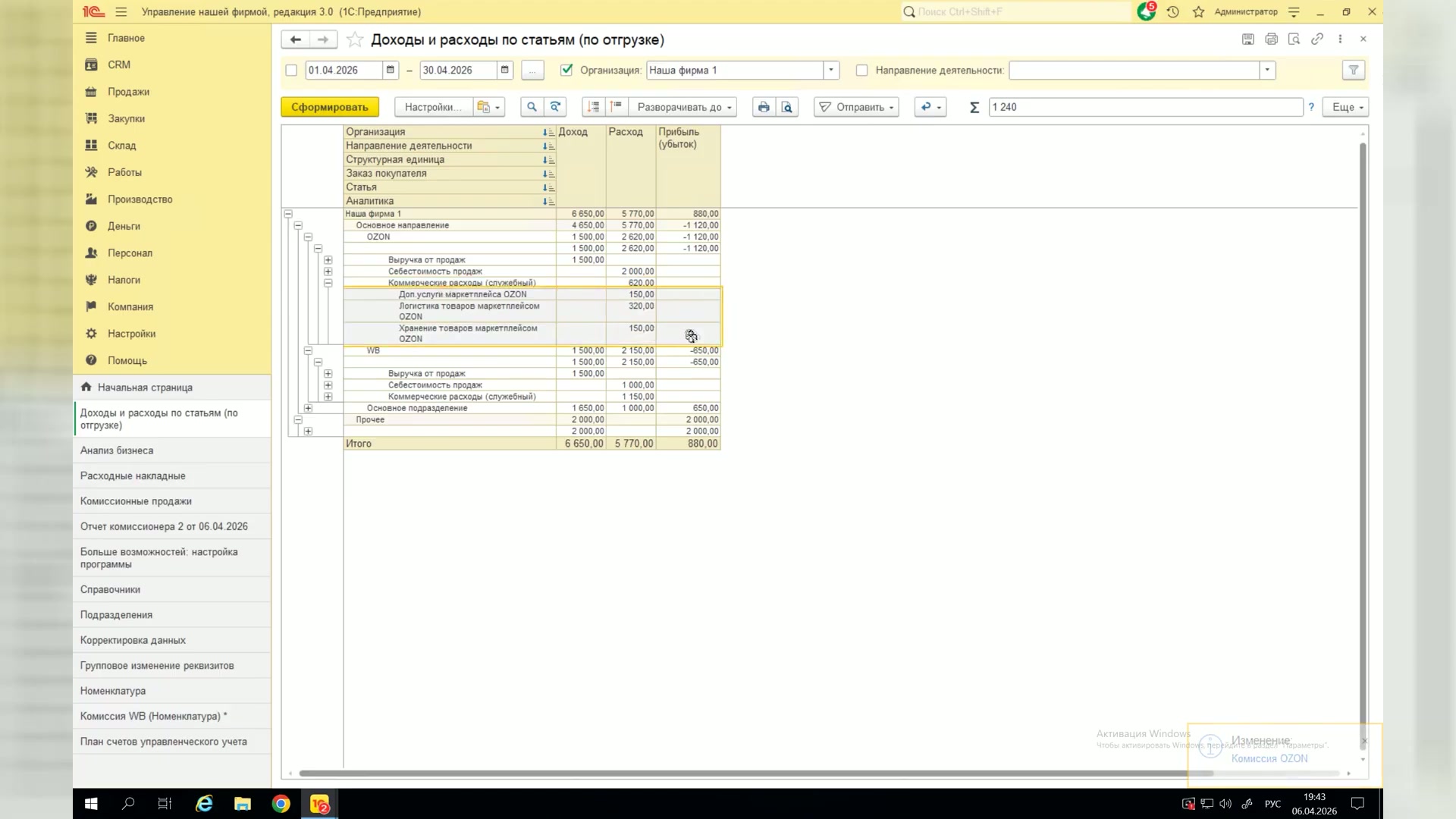Open calendar for end date 30.04.2026

505,70
